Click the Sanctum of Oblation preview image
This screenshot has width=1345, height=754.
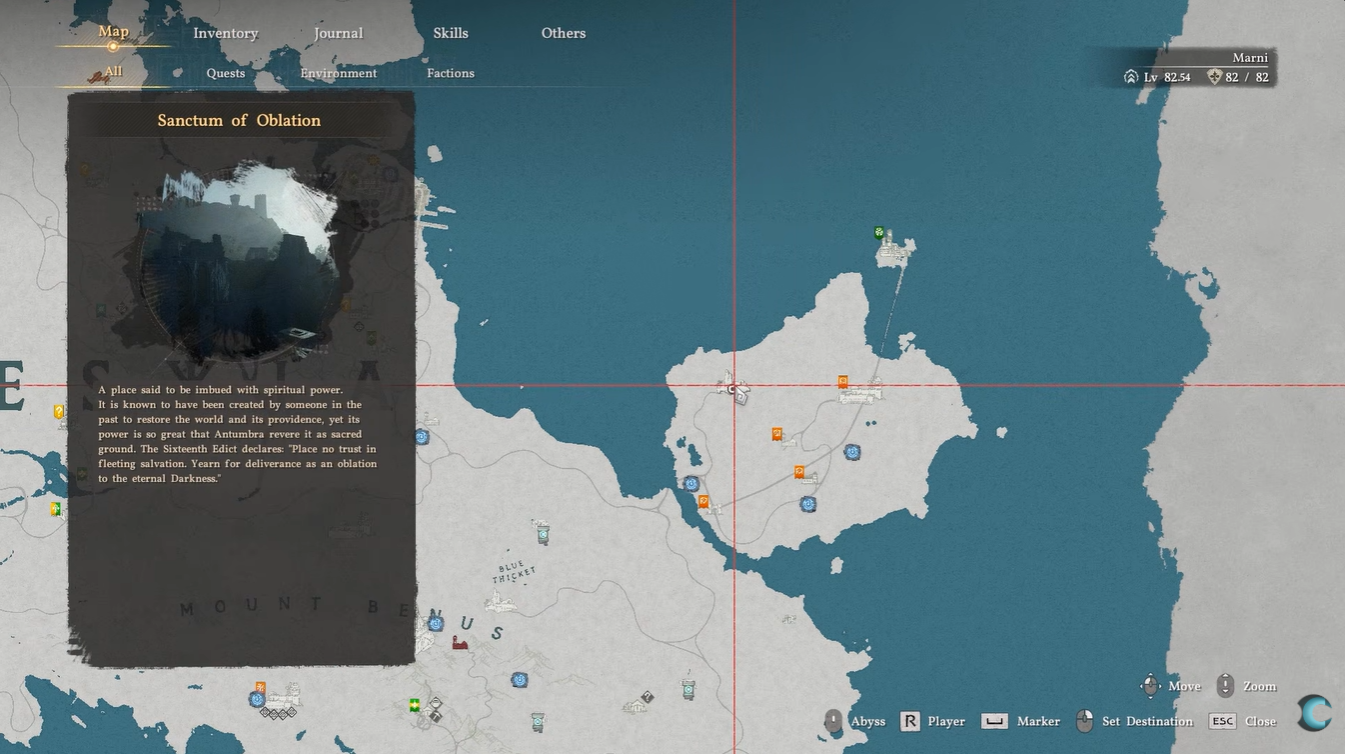coord(238,262)
